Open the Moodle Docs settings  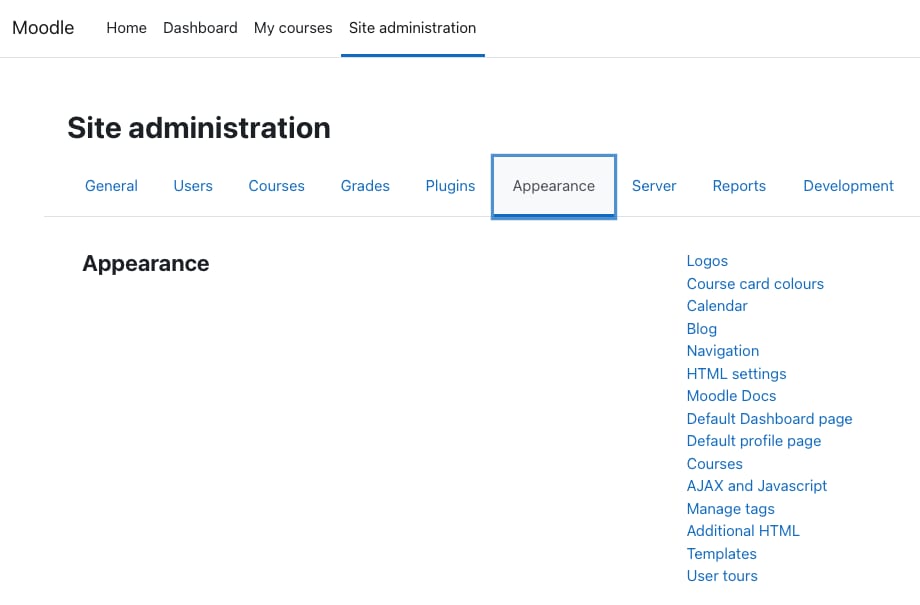tap(731, 396)
